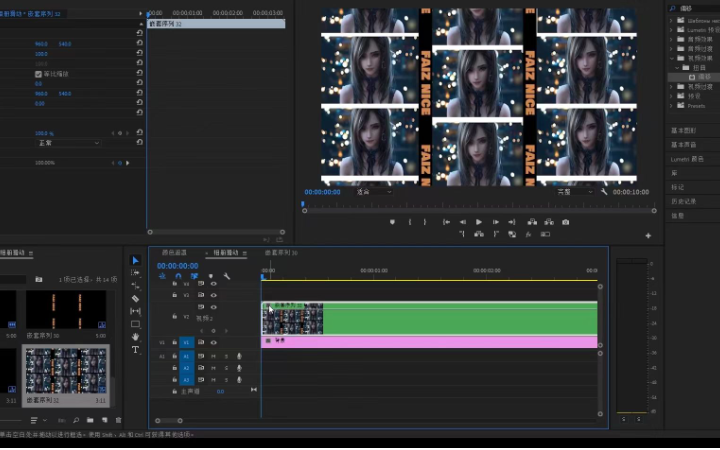The width and height of the screenshot is (720, 450).
Task: Click the Lift button in program monitor
Action: click(532, 222)
